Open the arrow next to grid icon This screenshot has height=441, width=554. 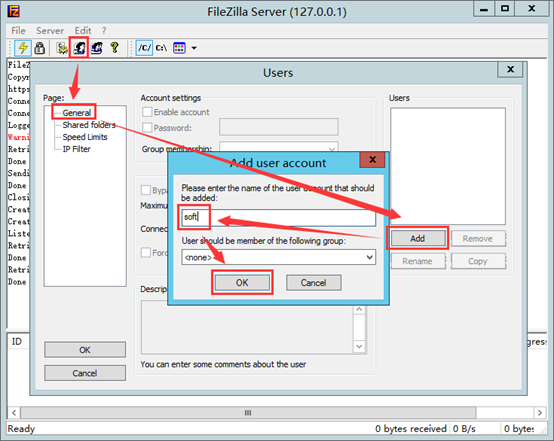194,48
